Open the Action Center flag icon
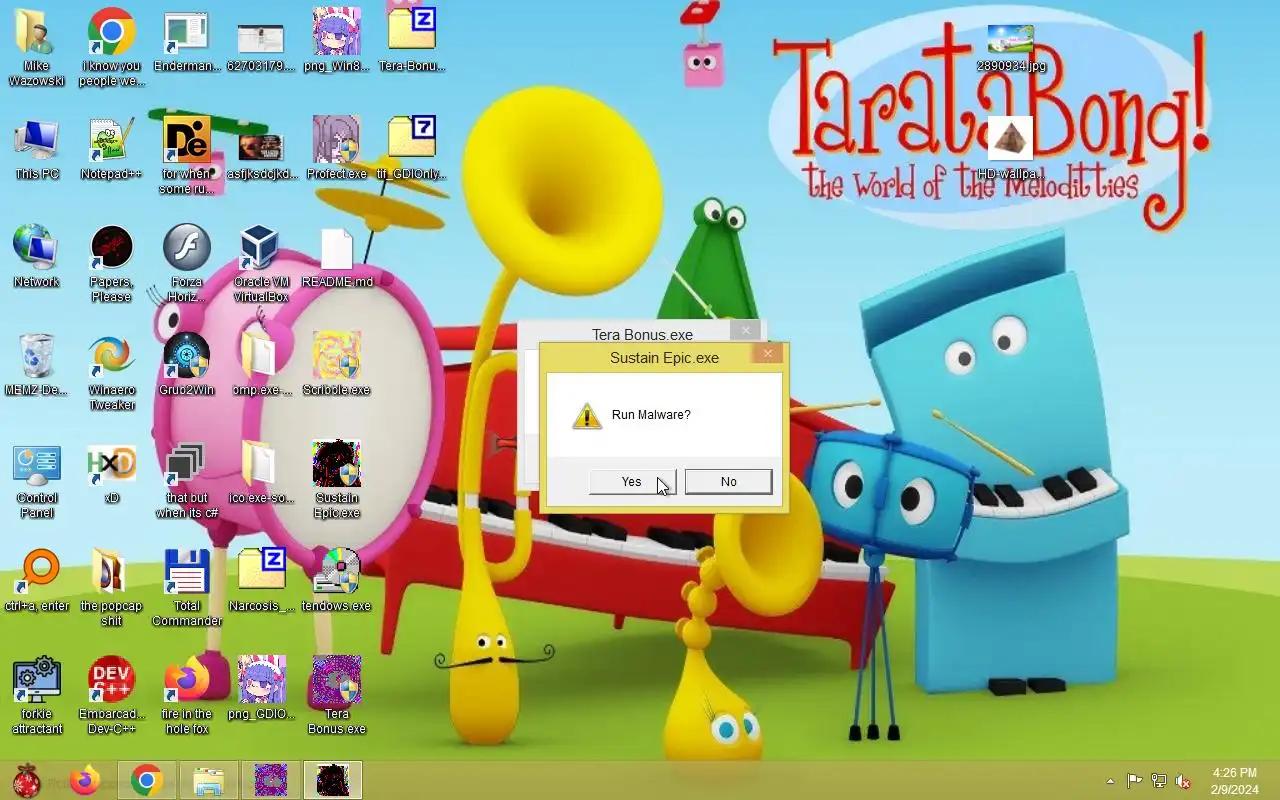The height and width of the screenshot is (800, 1280). click(1135, 781)
